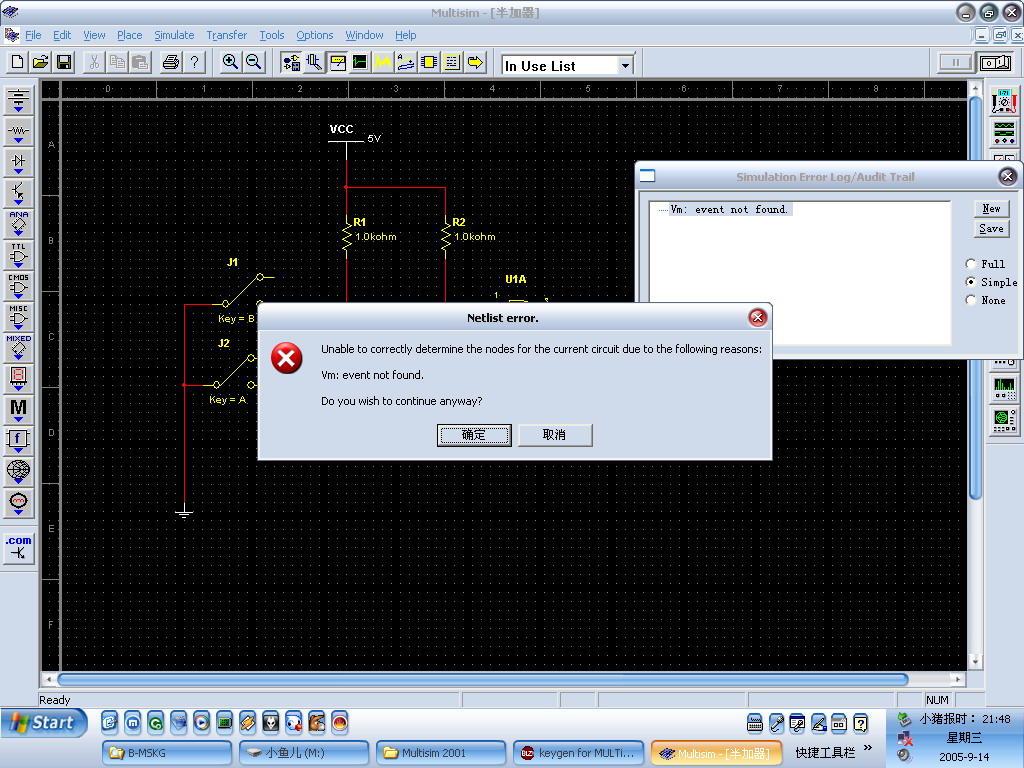Open the green grapher icon
This screenshot has height=768, width=1024.
pyautogui.click(x=360, y=63)
